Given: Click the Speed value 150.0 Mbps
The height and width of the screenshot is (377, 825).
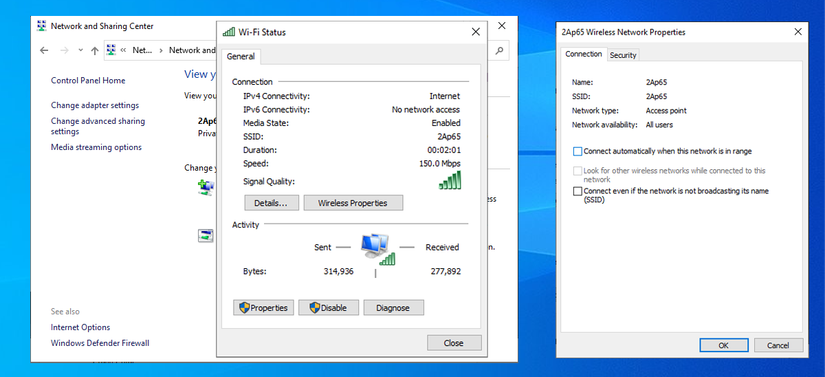Looking at the screenshot, I should point(439,164).
